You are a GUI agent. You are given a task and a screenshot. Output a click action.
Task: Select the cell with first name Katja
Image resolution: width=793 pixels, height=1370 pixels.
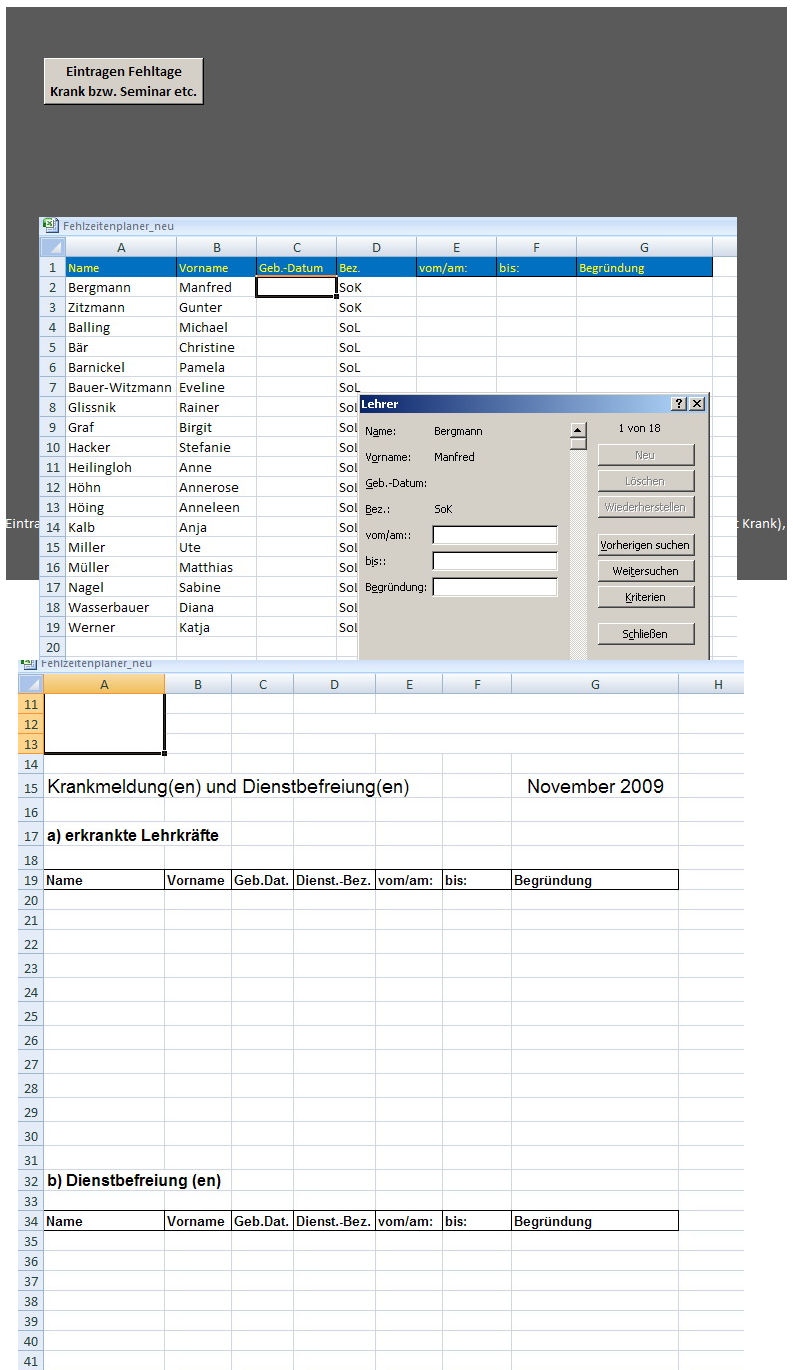pyautogui.click(x=216, y=627)
